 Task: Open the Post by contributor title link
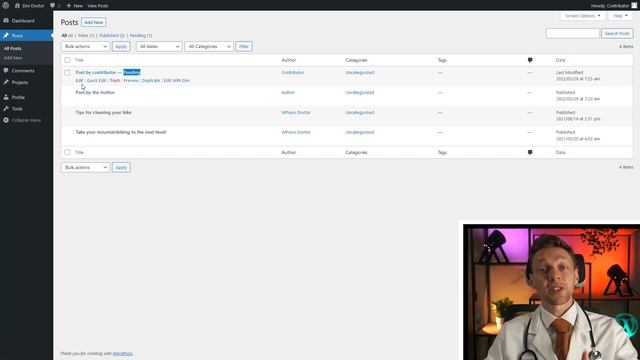[96, 72]
